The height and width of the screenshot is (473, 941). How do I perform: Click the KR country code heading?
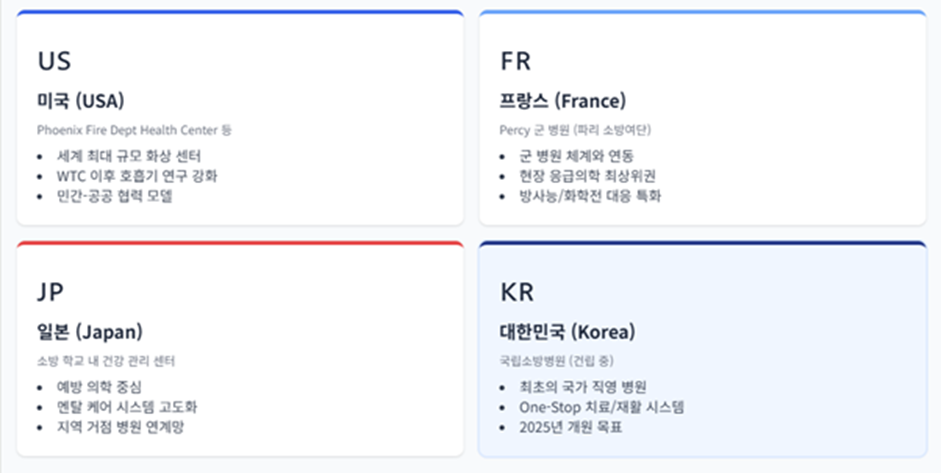coord(517,292)
